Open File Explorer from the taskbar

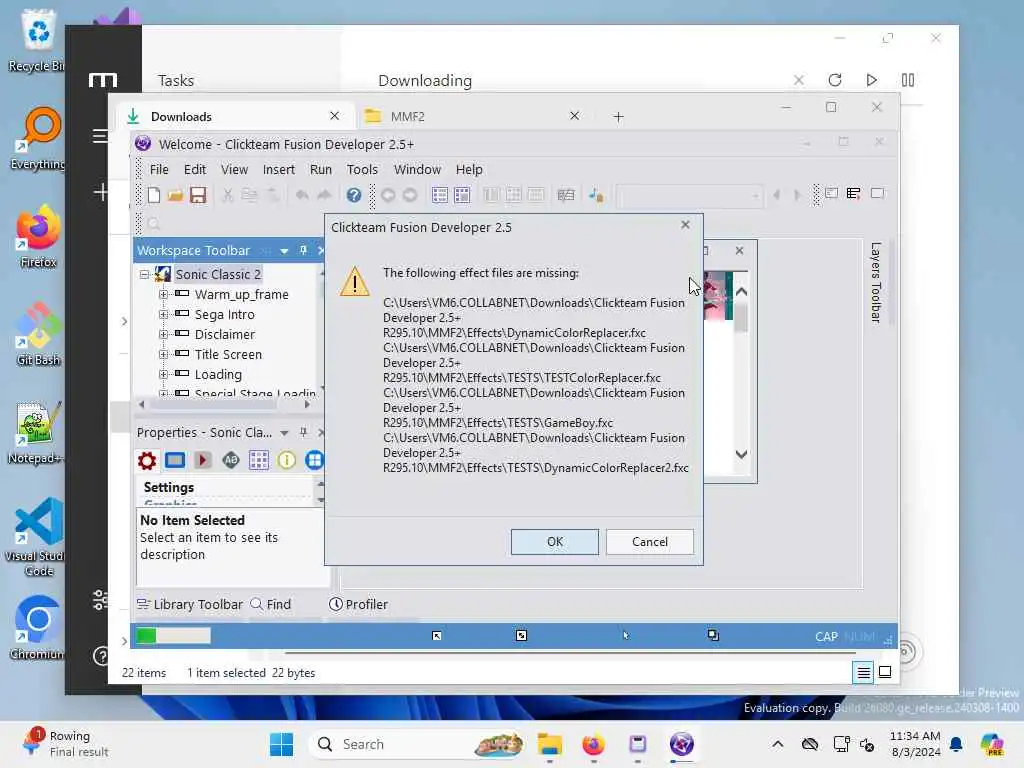coord(549,744)
